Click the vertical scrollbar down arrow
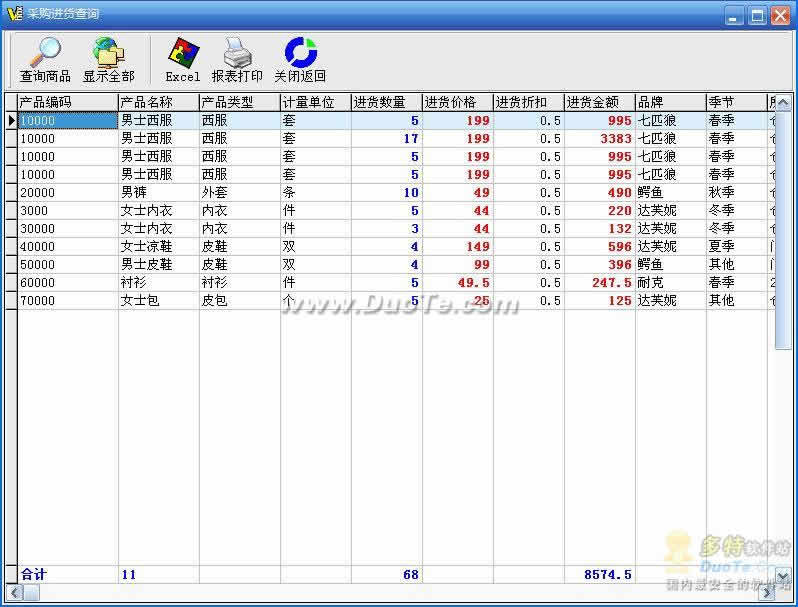The height and width of the screenshot is (607, 798). 783,575
